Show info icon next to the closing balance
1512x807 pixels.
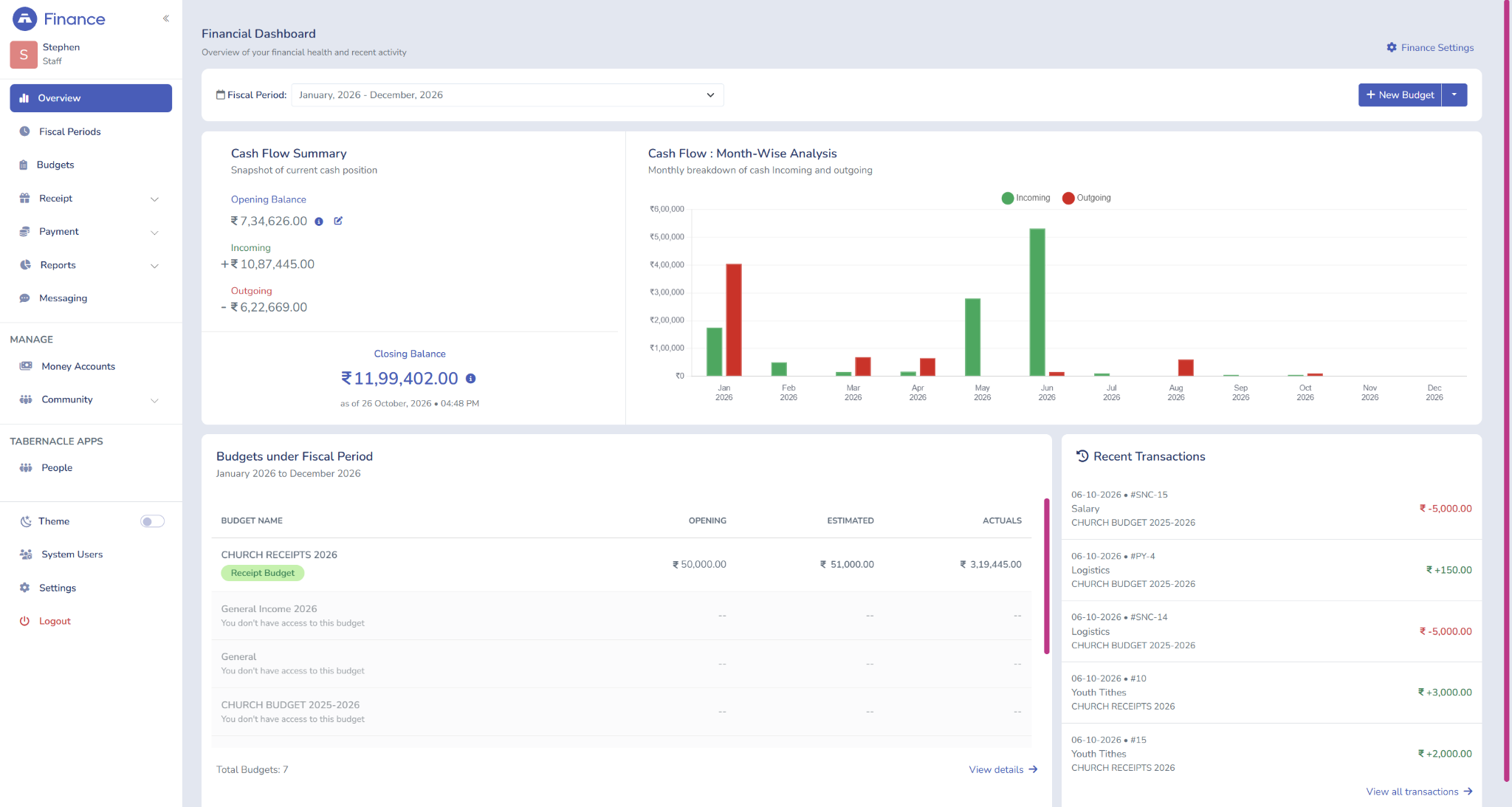click(x=470, y=379)
